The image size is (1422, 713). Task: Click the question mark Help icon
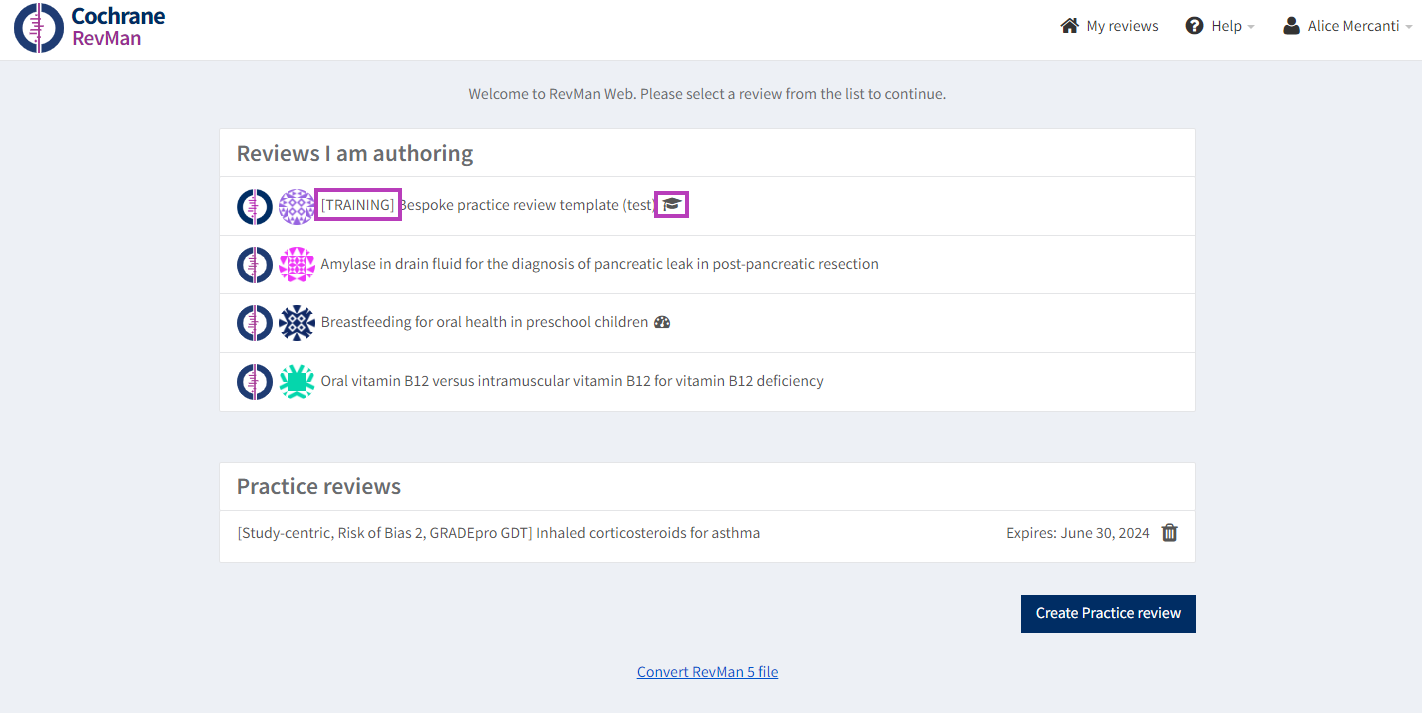1194,26
